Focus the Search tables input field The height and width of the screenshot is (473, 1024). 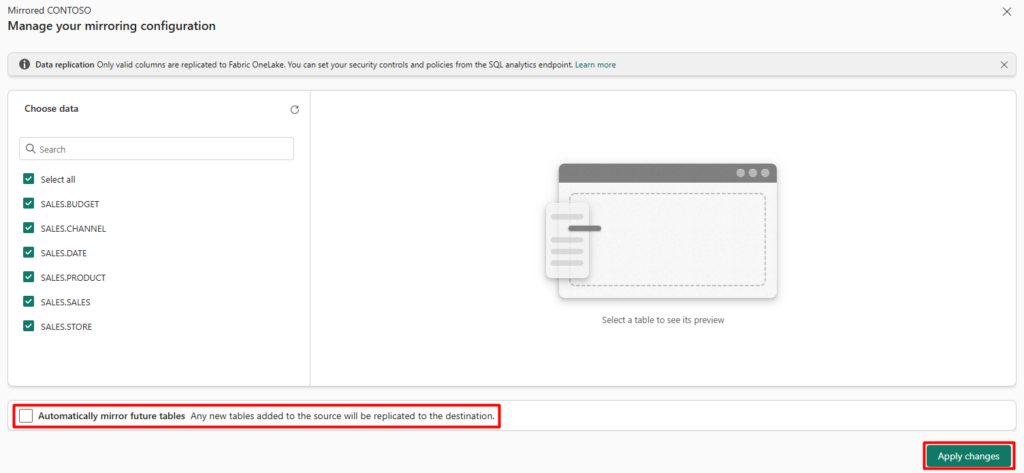[x=157, y=149]
